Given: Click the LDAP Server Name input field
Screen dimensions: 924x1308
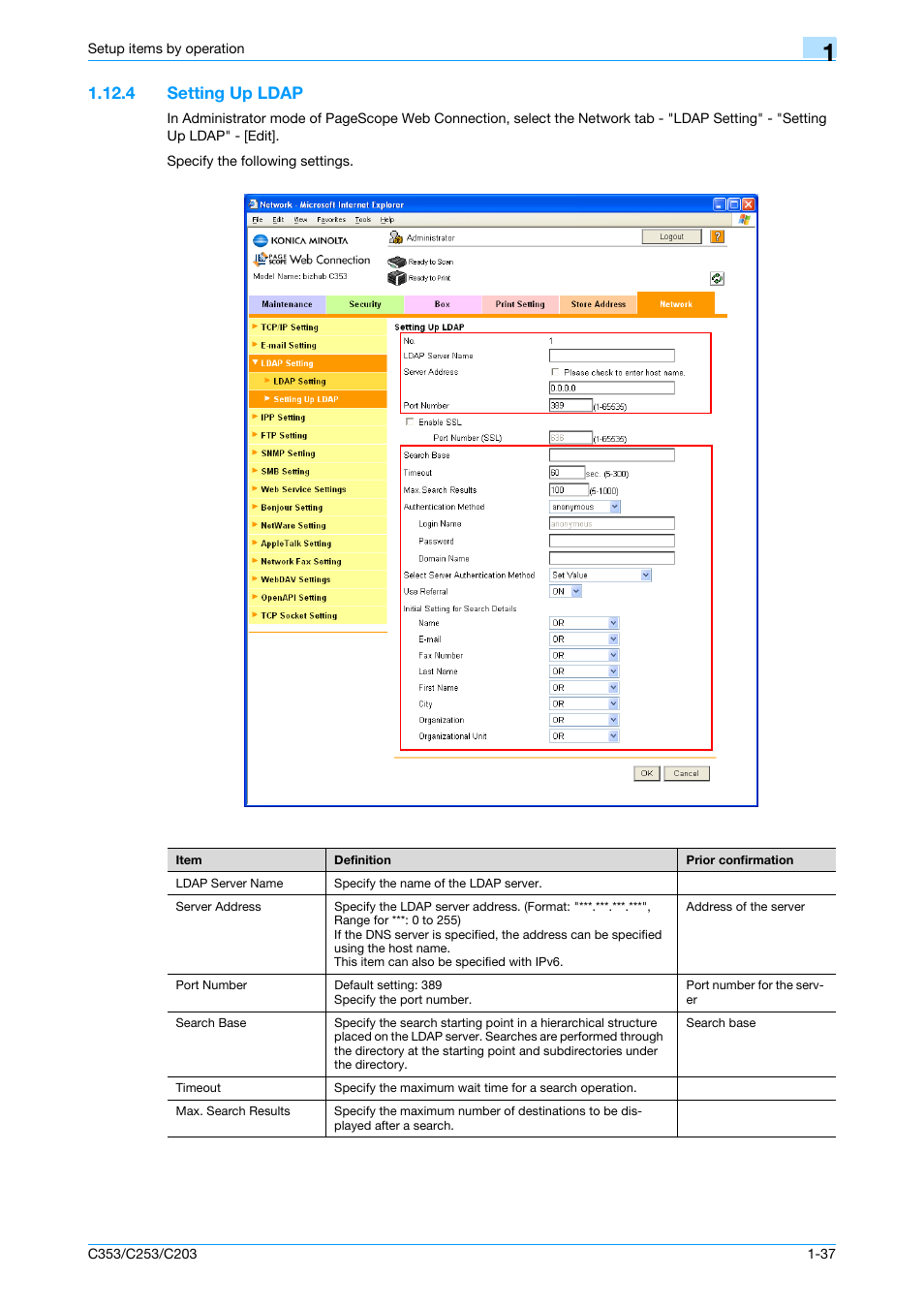Looking at the screenshot, I should point(612,356).
